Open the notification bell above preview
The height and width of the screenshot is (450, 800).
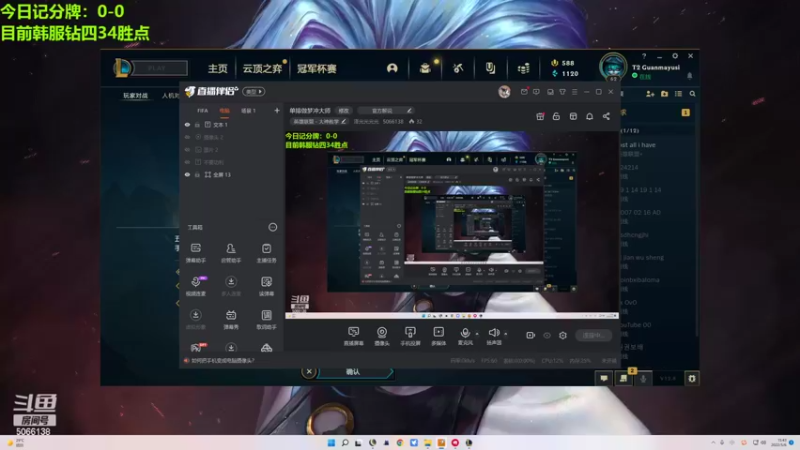pyautogui.click(x=589, y=116)
